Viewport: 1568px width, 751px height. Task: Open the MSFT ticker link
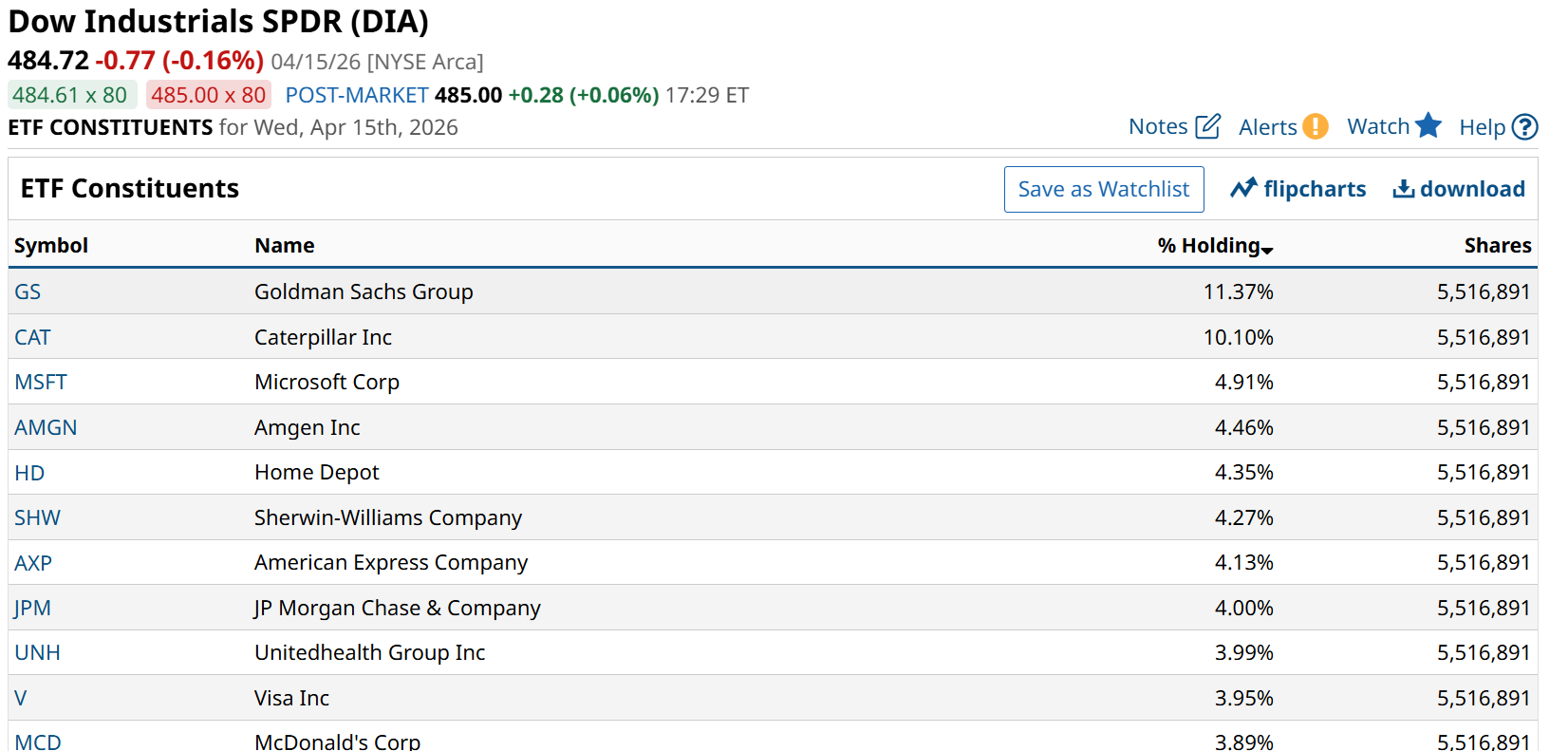41,383
